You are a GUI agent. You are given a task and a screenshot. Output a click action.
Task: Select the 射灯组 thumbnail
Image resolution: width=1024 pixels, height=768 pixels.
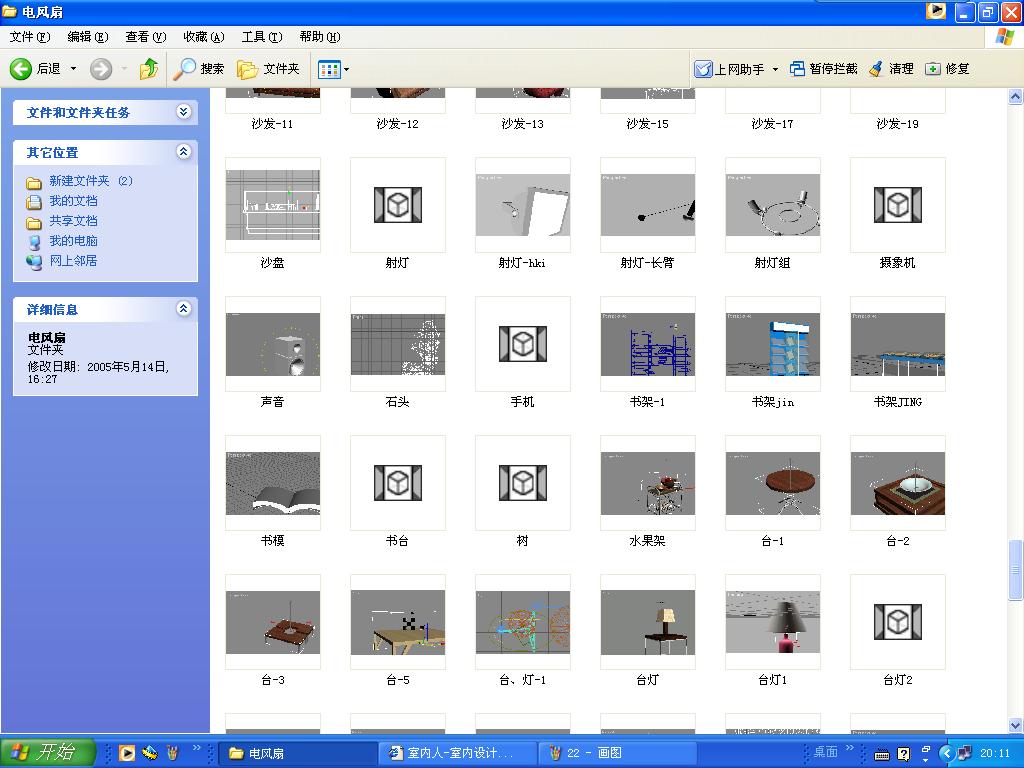pos(773,205)
